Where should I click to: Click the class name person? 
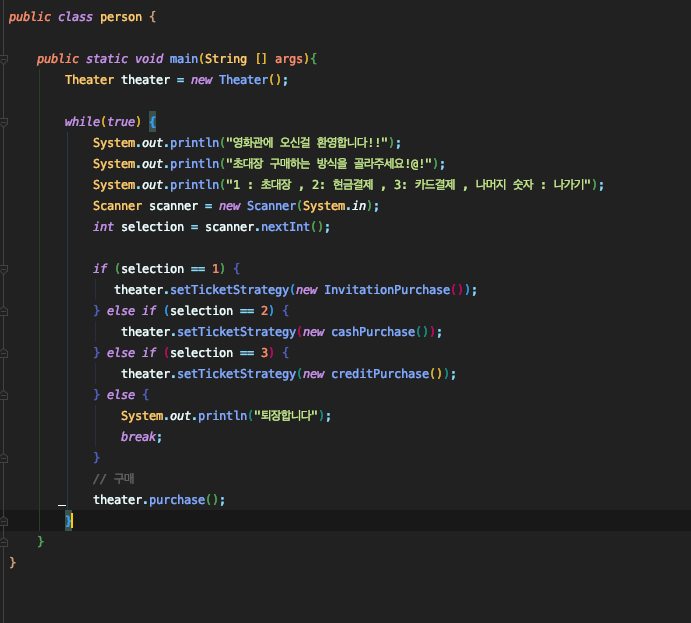point(121,17)
